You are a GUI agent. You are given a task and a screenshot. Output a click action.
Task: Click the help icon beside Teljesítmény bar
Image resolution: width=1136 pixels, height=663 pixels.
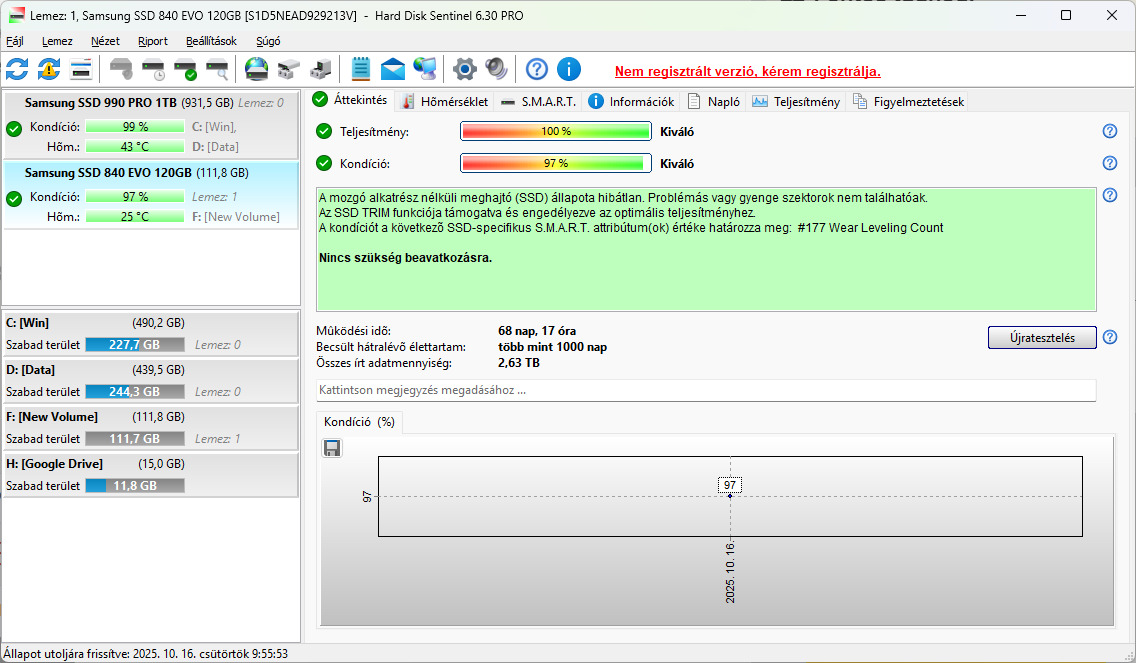pyautogui.click(x=1109, y=131)
